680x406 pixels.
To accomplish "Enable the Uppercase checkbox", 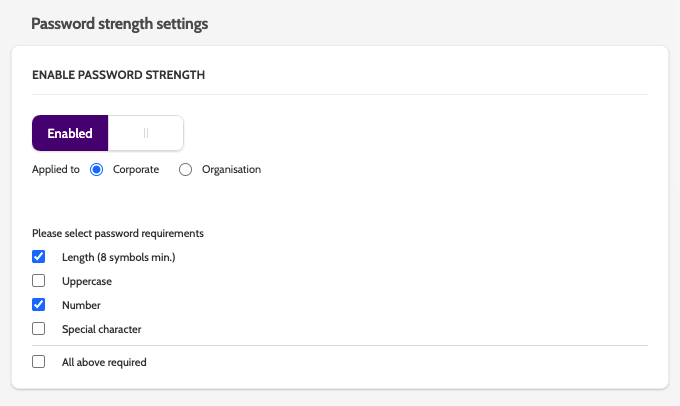I will pos(39,281).
